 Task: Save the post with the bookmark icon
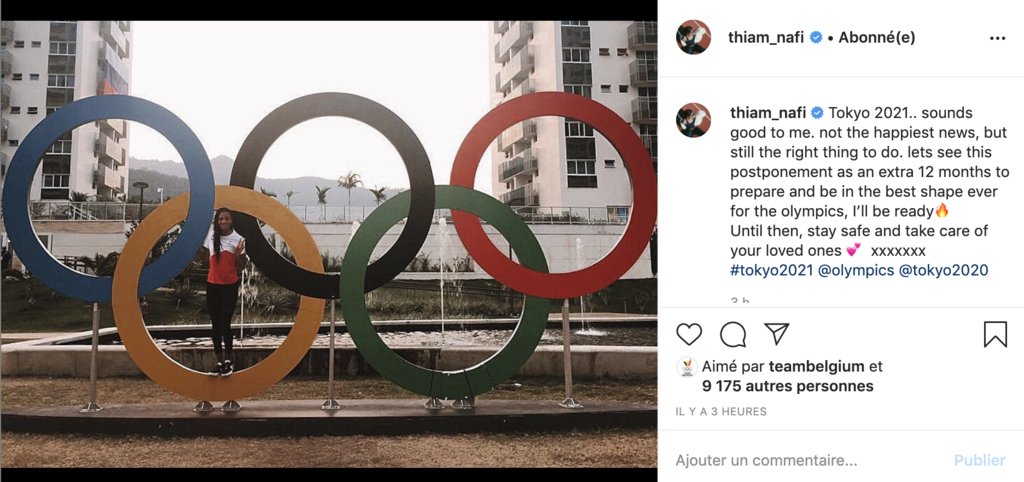[x=995, y=334]
